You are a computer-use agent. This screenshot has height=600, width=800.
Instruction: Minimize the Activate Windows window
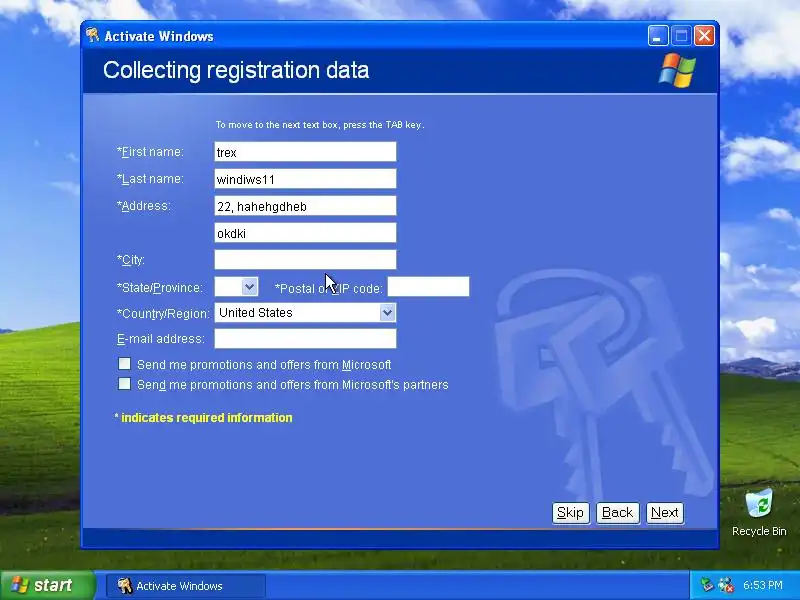pos(658,36)
